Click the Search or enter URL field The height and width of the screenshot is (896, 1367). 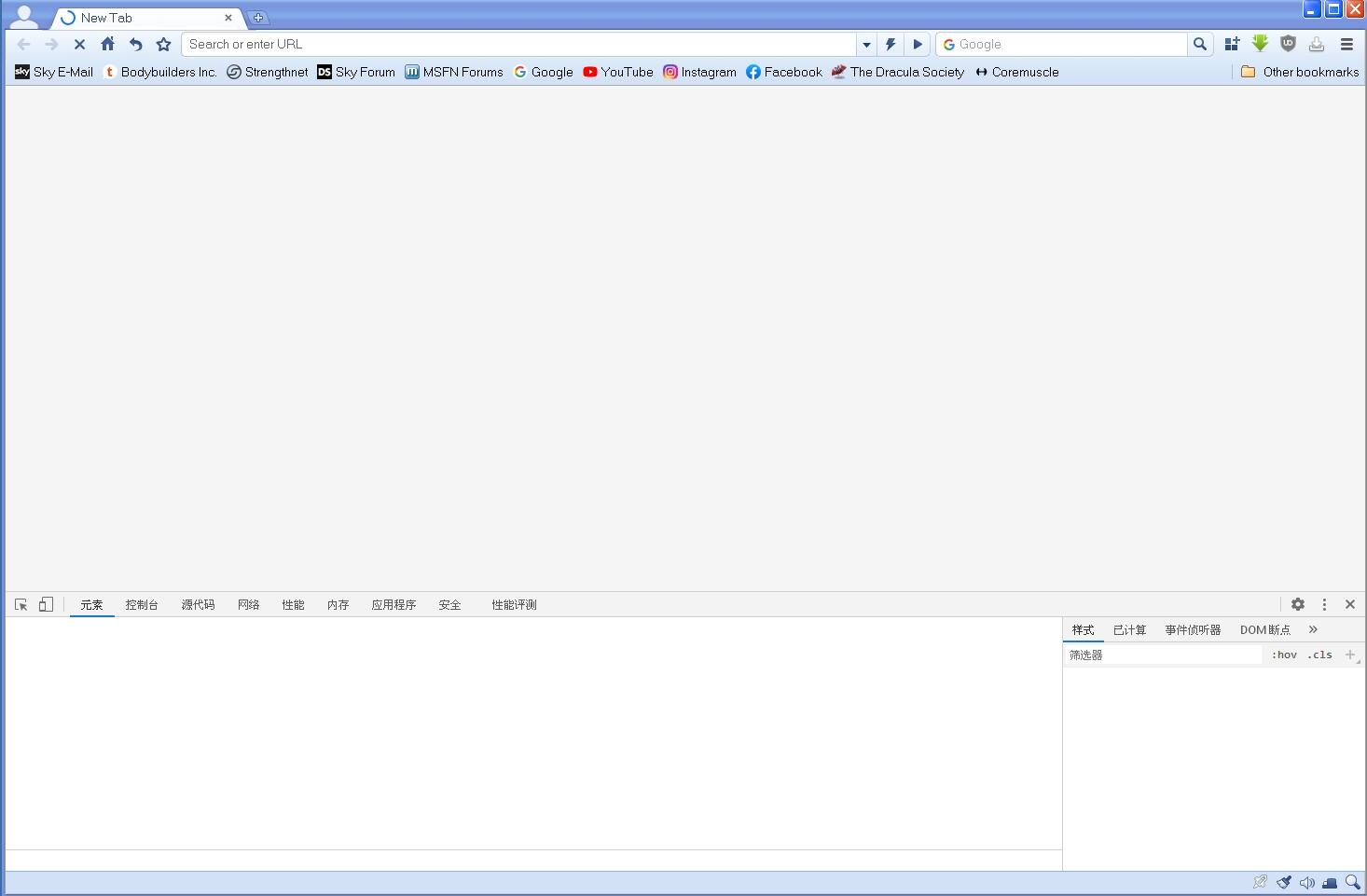click(519, 44)
